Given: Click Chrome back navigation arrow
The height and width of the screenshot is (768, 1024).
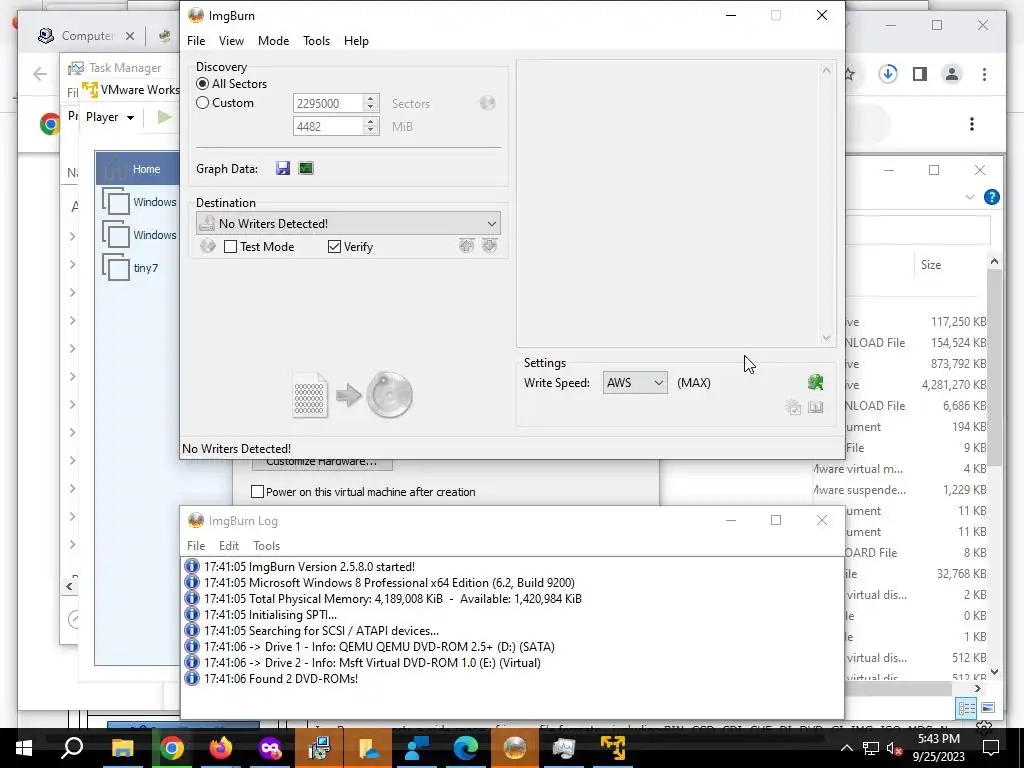Looking at the screenshot, I should point(40,74).
